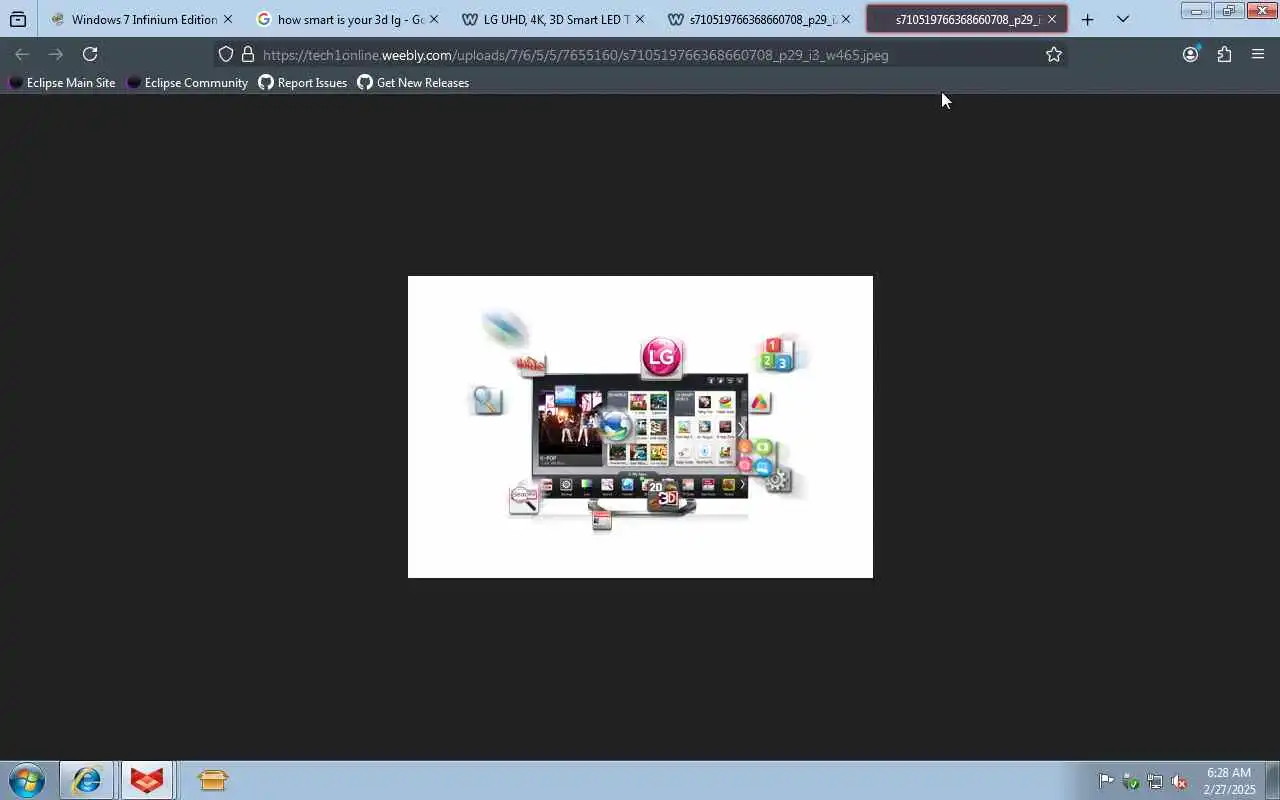Viewport: 1280px width, 800px height.
Task: Open the extensions puzzle icon
Action: coord(1224,54)
